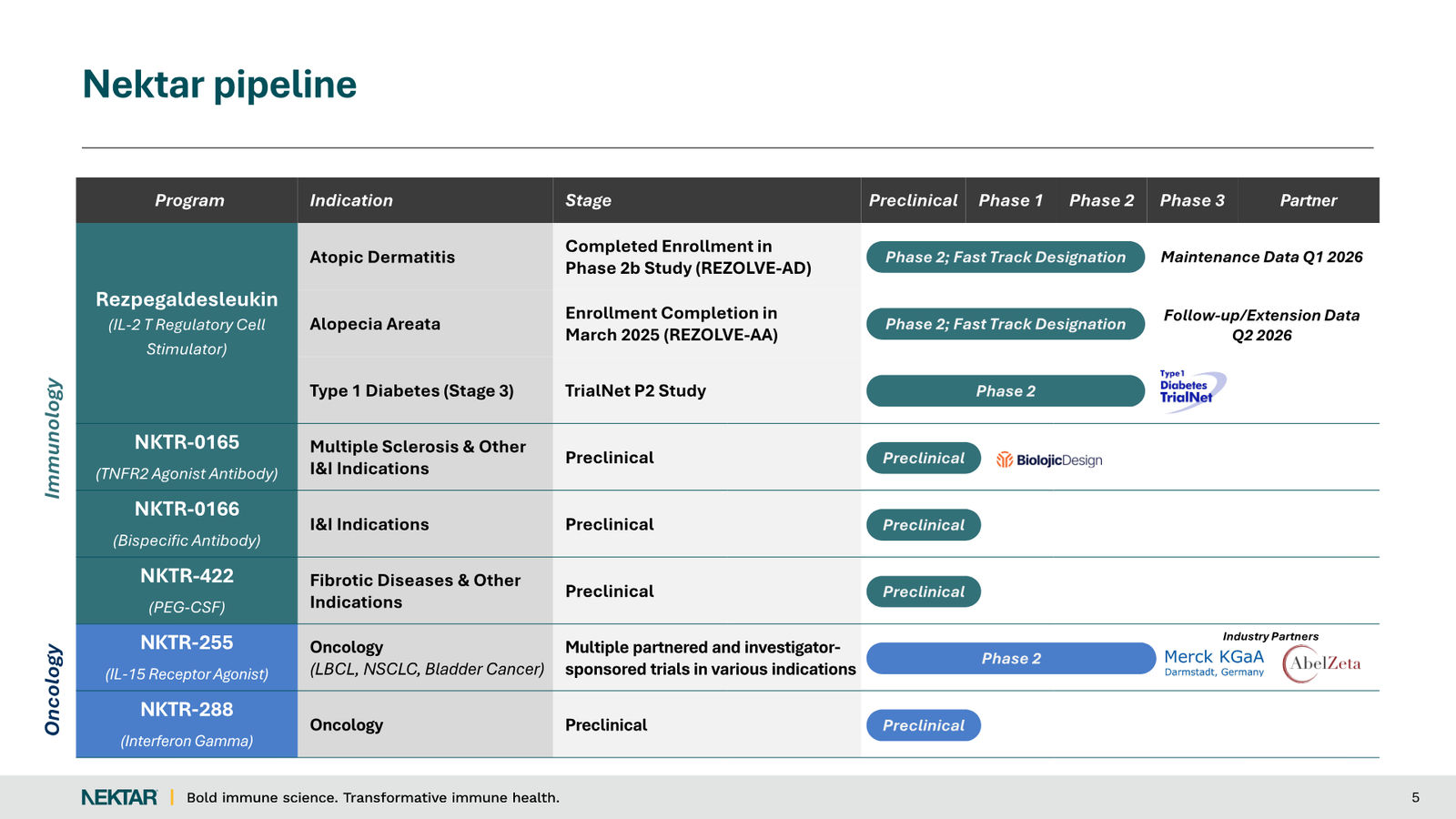Click the LBCL, NSCLC, Bladder Cancer text
Image resolution: width=1456 pixels, height=819 pixels.
[427, 669]
